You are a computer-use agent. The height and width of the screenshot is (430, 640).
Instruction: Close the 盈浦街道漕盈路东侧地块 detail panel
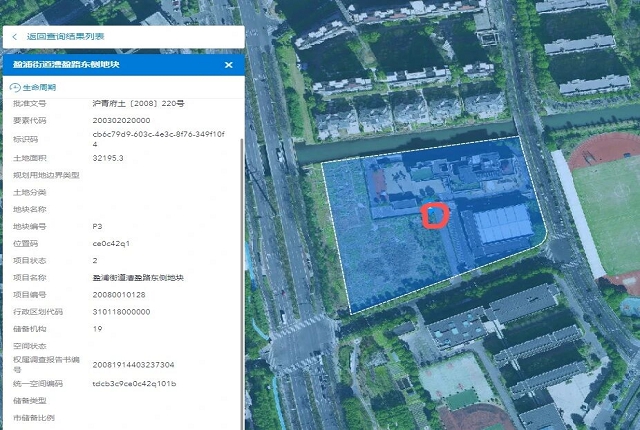[229, 65]
